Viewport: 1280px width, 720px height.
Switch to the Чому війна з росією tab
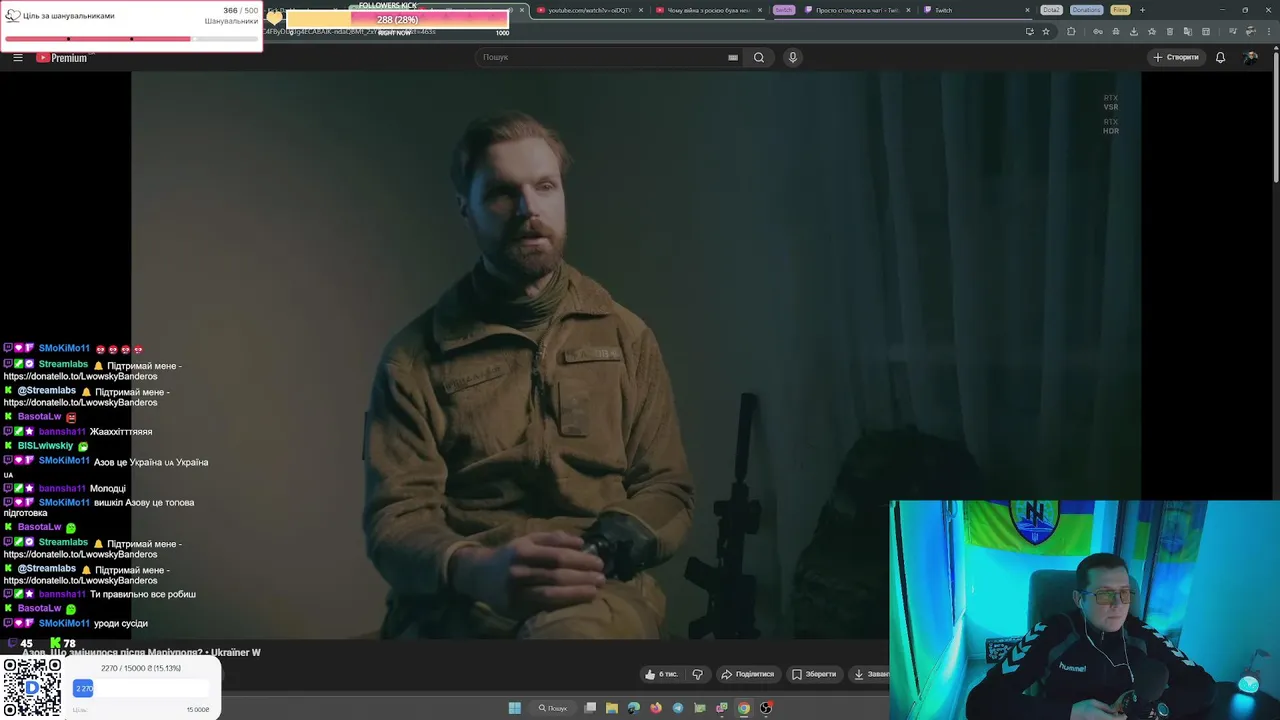coord(709,10)
